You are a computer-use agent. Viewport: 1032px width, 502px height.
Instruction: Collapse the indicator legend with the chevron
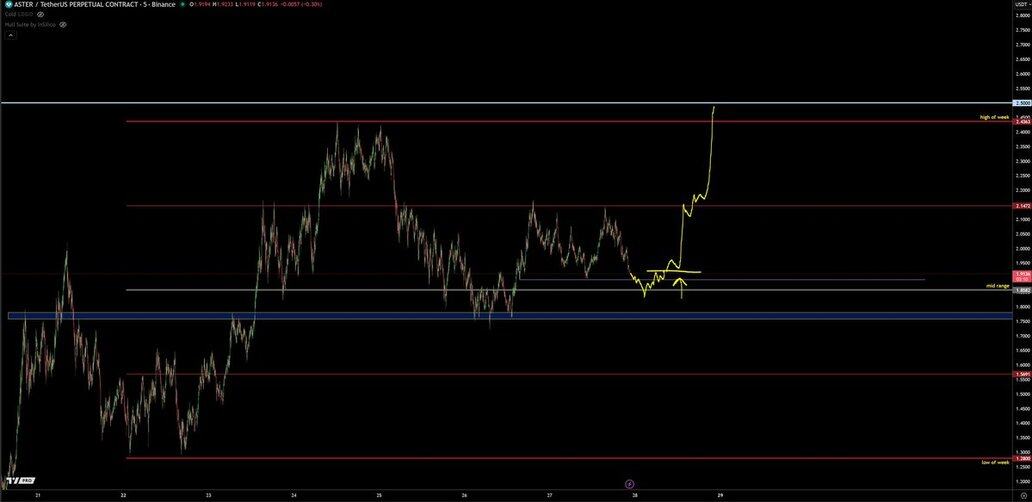click(x=11, y=35)
